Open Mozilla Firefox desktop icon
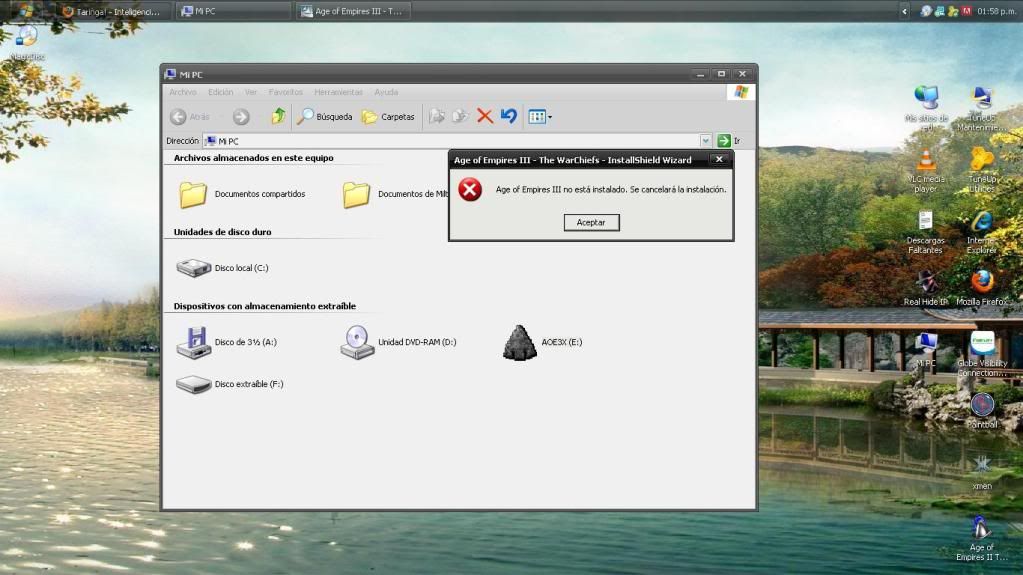Image resolution: width=1023 pixels, height=575 pixels. (982, 288)
